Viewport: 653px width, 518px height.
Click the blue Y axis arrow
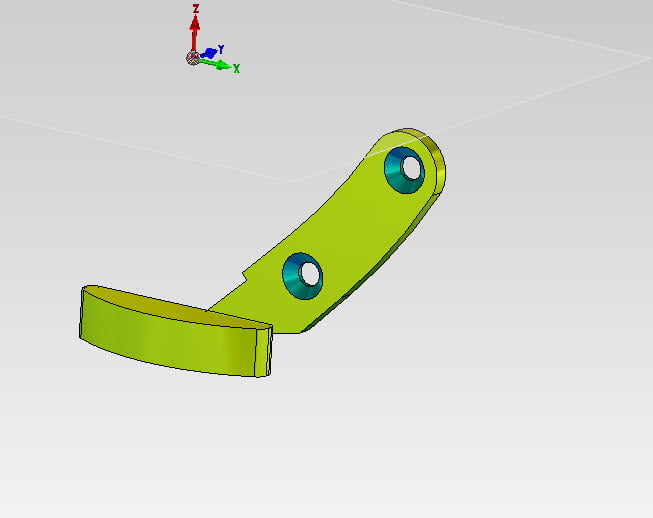(x=208, y=52)
